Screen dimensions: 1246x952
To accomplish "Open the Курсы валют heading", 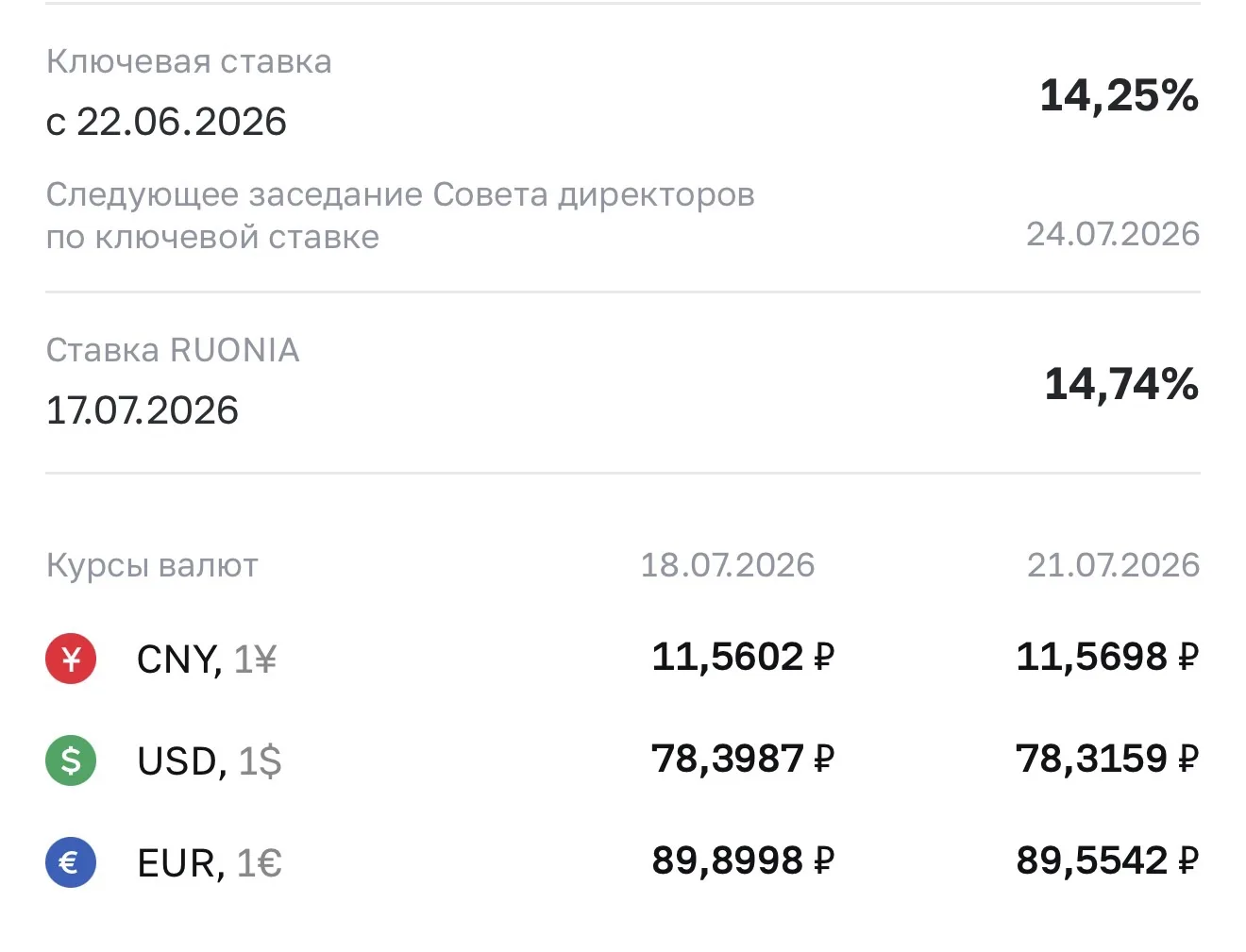I will pyautogui.click(x=152, y=565).
